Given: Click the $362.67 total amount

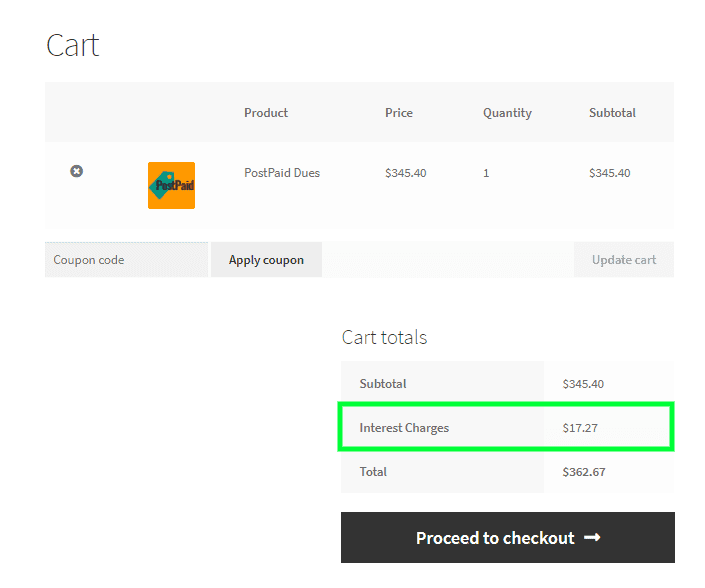Looking at the screenshot, I should click(584, 472).
